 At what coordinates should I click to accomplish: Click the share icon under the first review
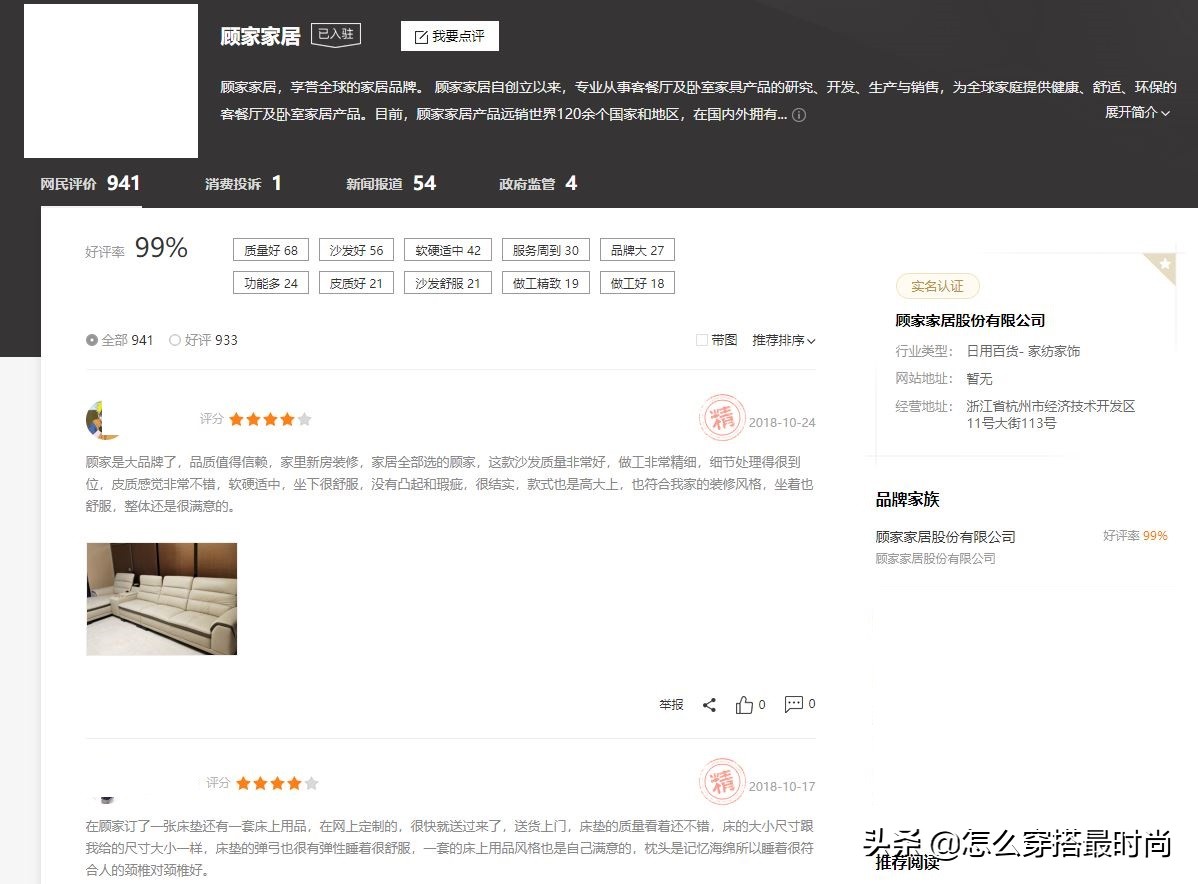pyautogui.click(x=710, y=704)
